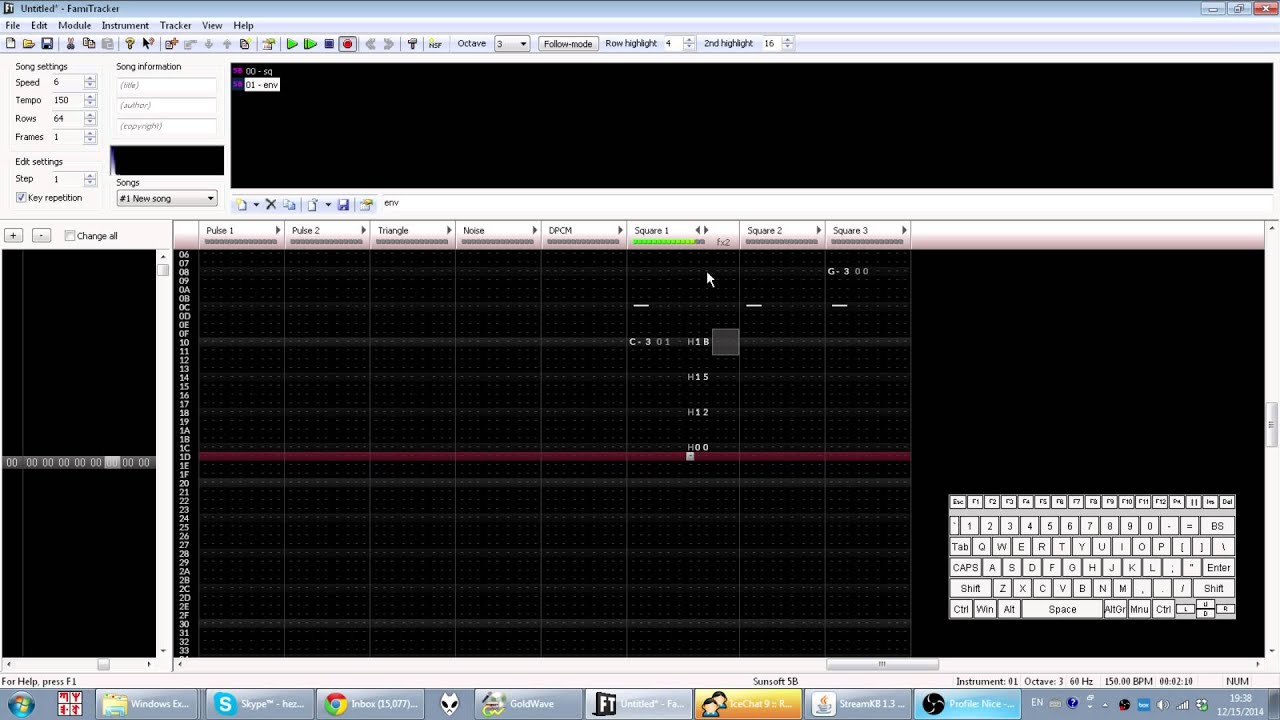Viewport: 1280px width, 720px height.
Task: Open GoldWave from the taskbar
Action: [x=530, y=704]
